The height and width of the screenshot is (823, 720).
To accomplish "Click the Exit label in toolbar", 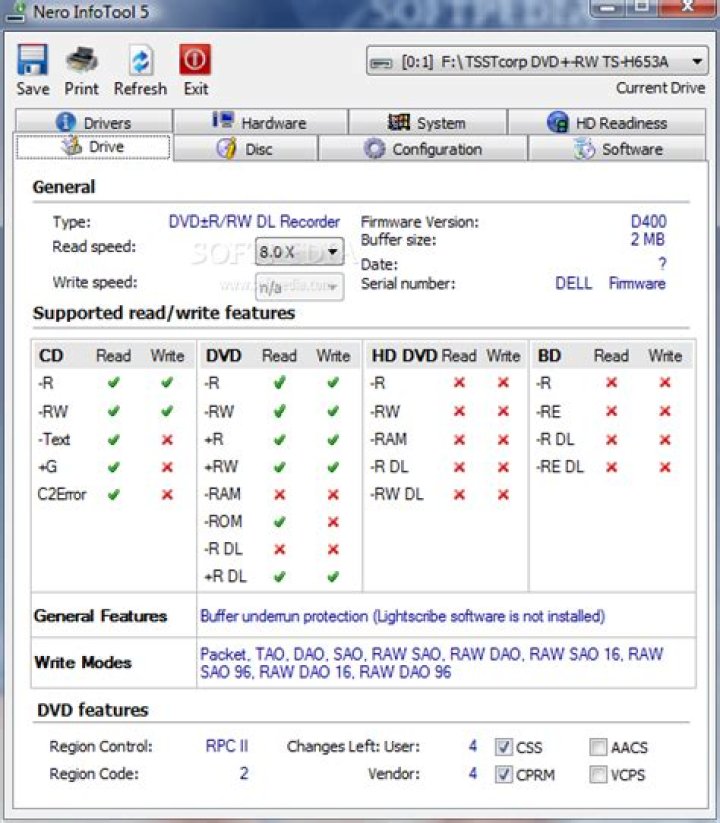I will pos(196,88).
